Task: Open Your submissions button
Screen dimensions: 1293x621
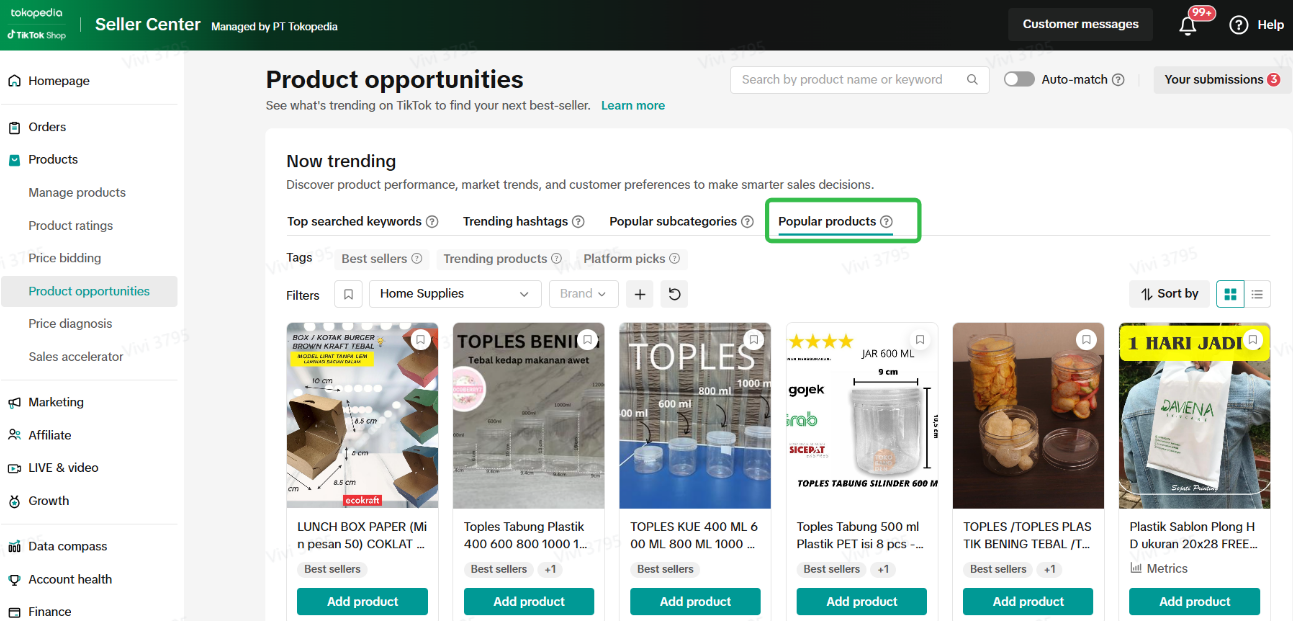Action: [x=1221, y=80]
